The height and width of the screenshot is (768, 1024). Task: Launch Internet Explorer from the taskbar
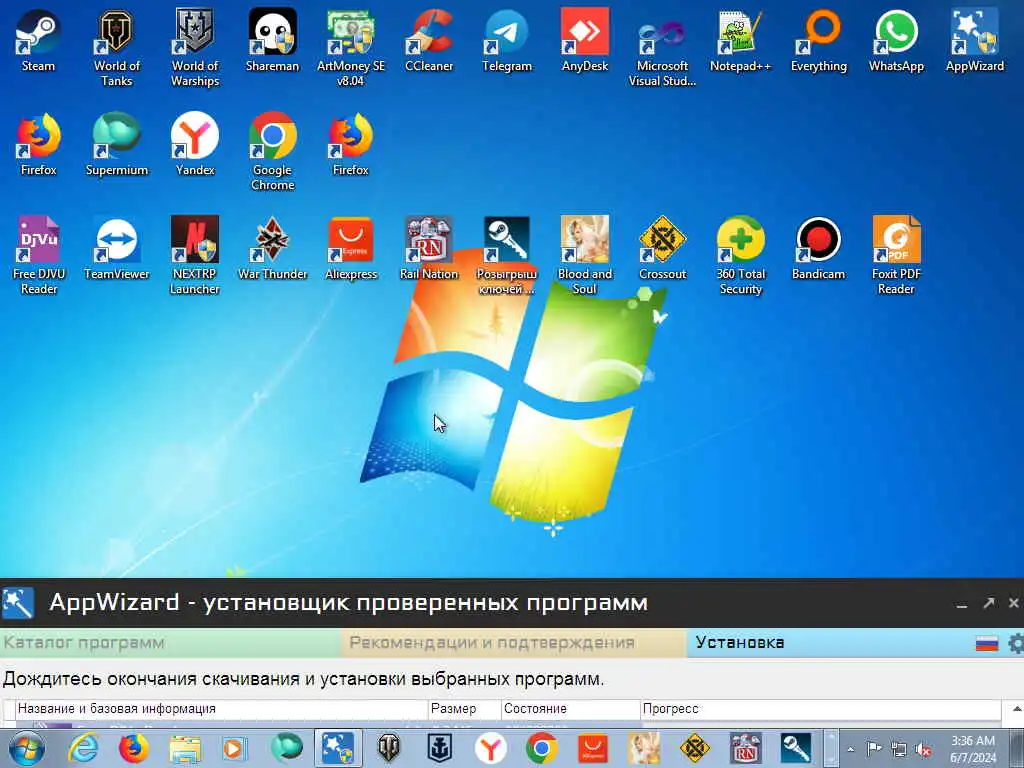tap(84, 748)
